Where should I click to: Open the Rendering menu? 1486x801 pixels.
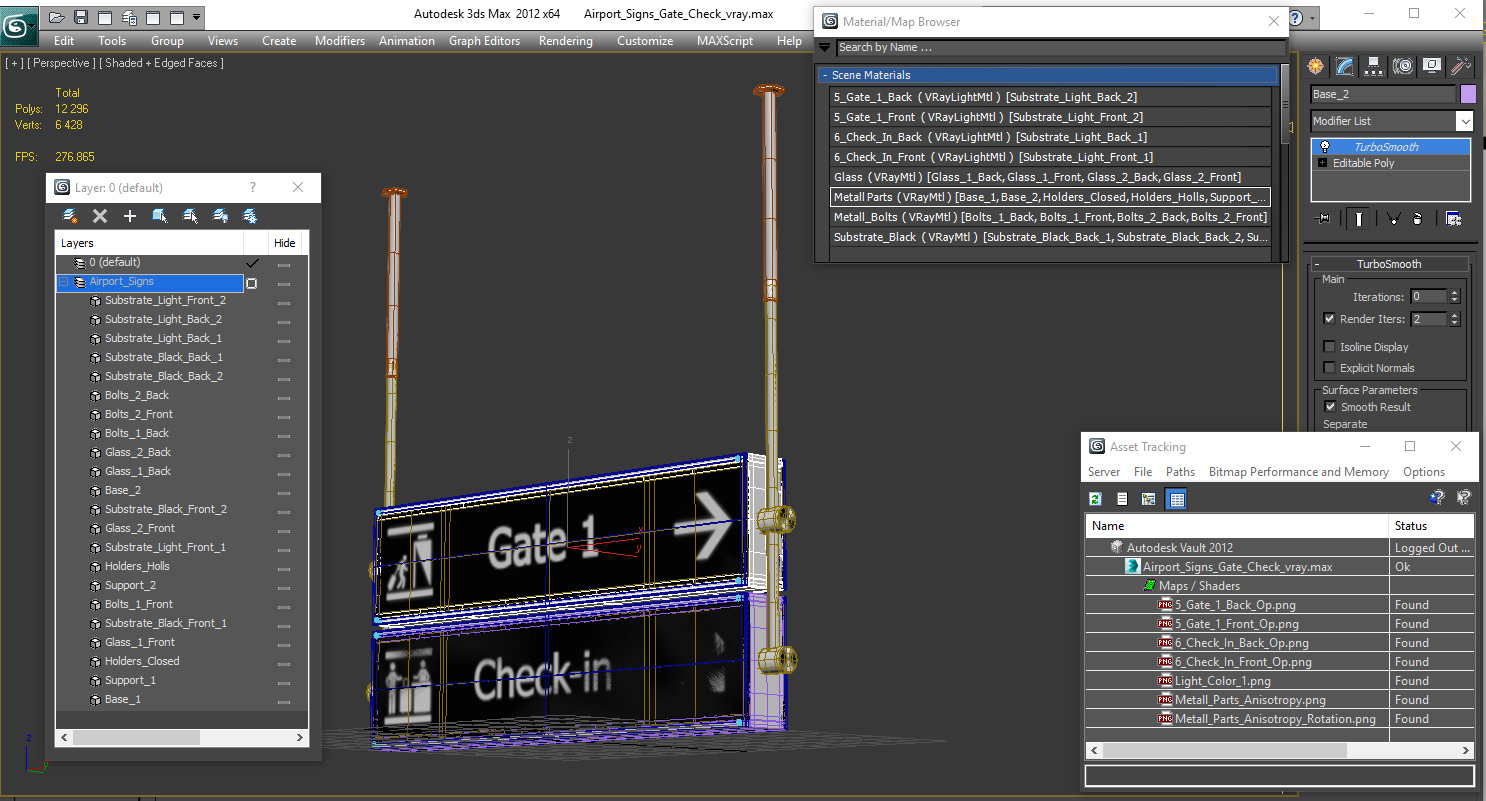point(565,41)
